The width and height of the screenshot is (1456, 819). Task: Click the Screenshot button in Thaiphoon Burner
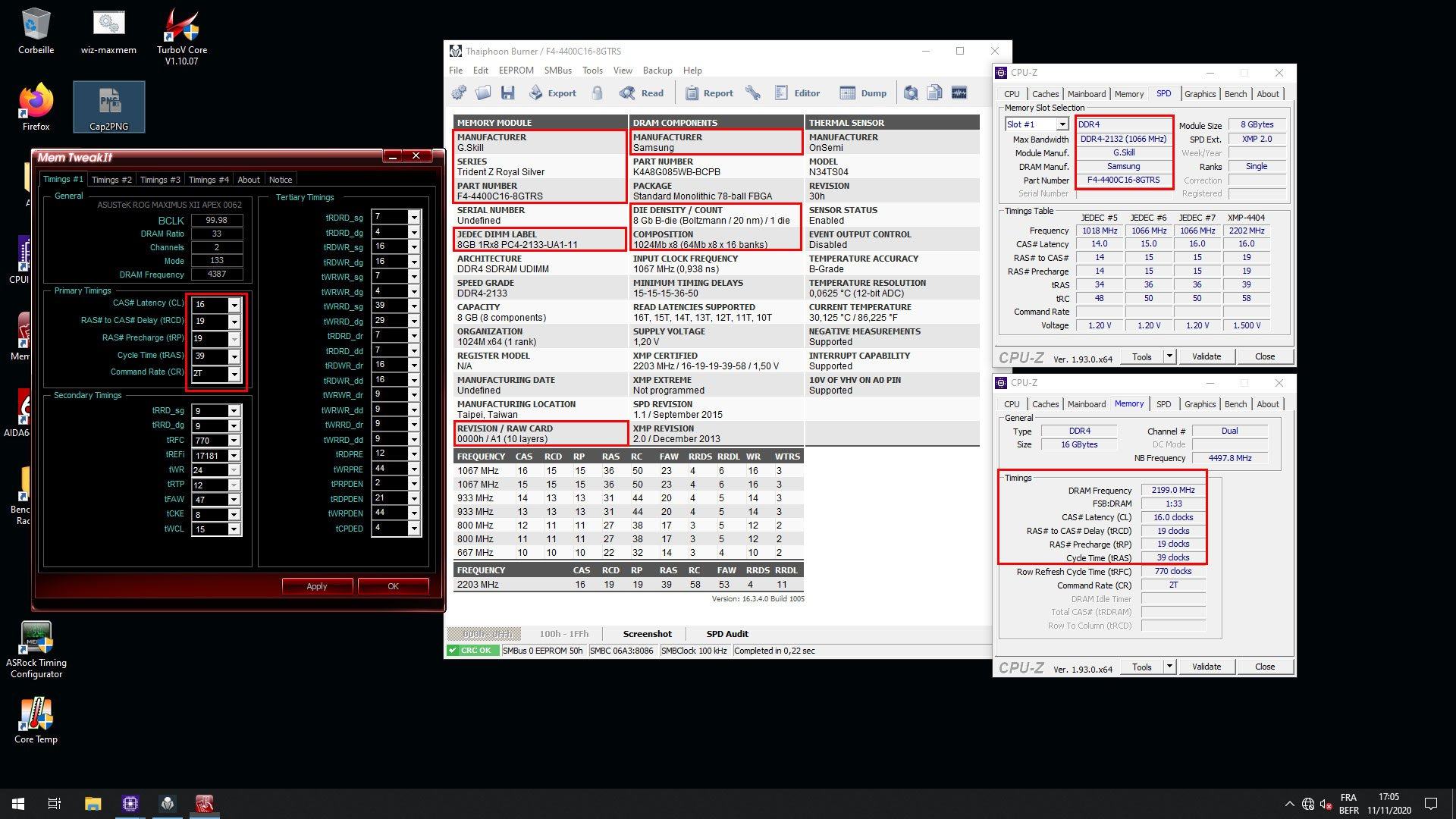pos(647,634)
